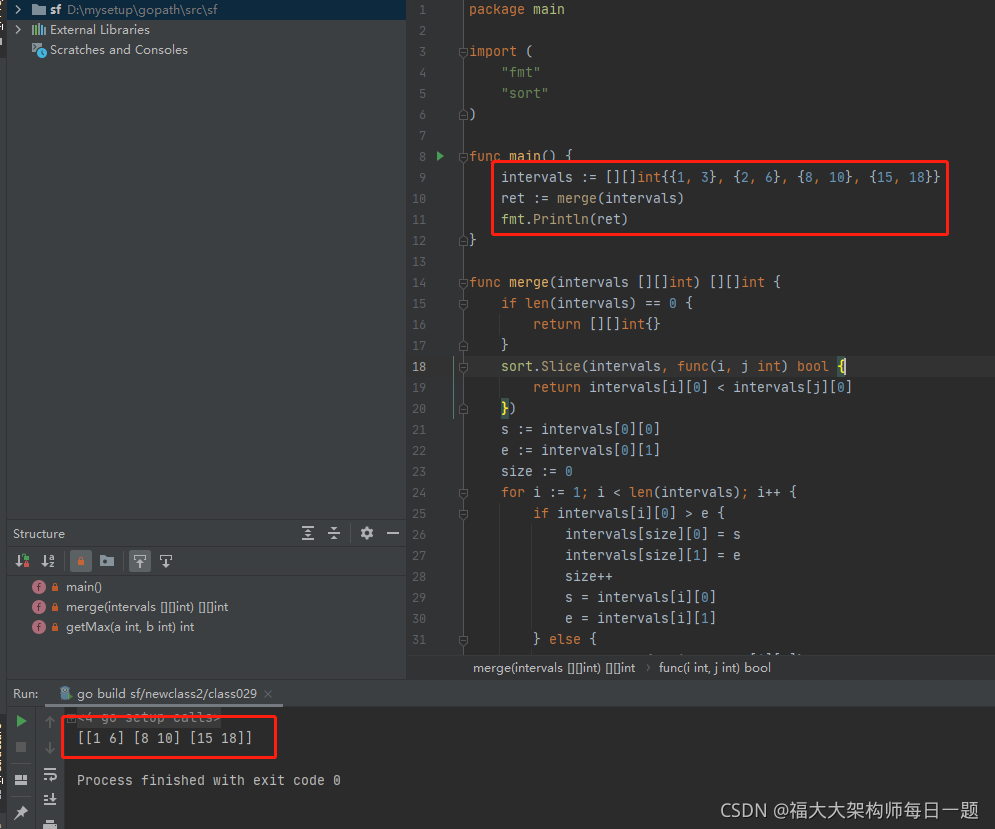The width and height of the screenshot is (995, 829).
Task: Toggle alphabetical sort in Structure toolbar
Action: click(x=48, y=561)
